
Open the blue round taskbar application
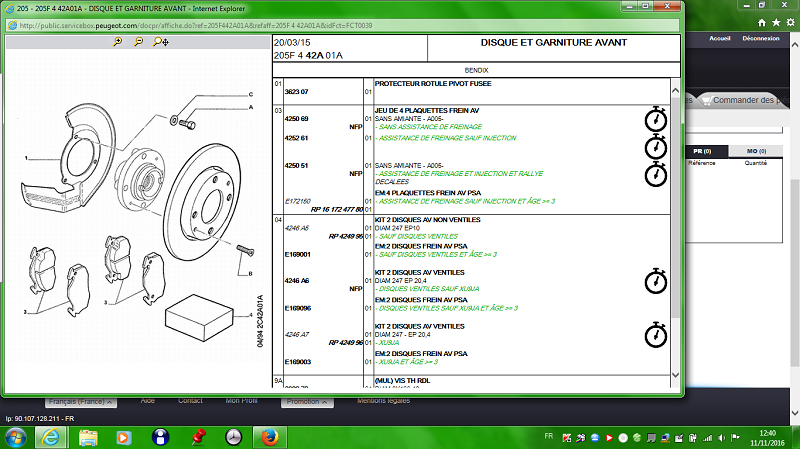pyautogui.click(x=160, y=437)
